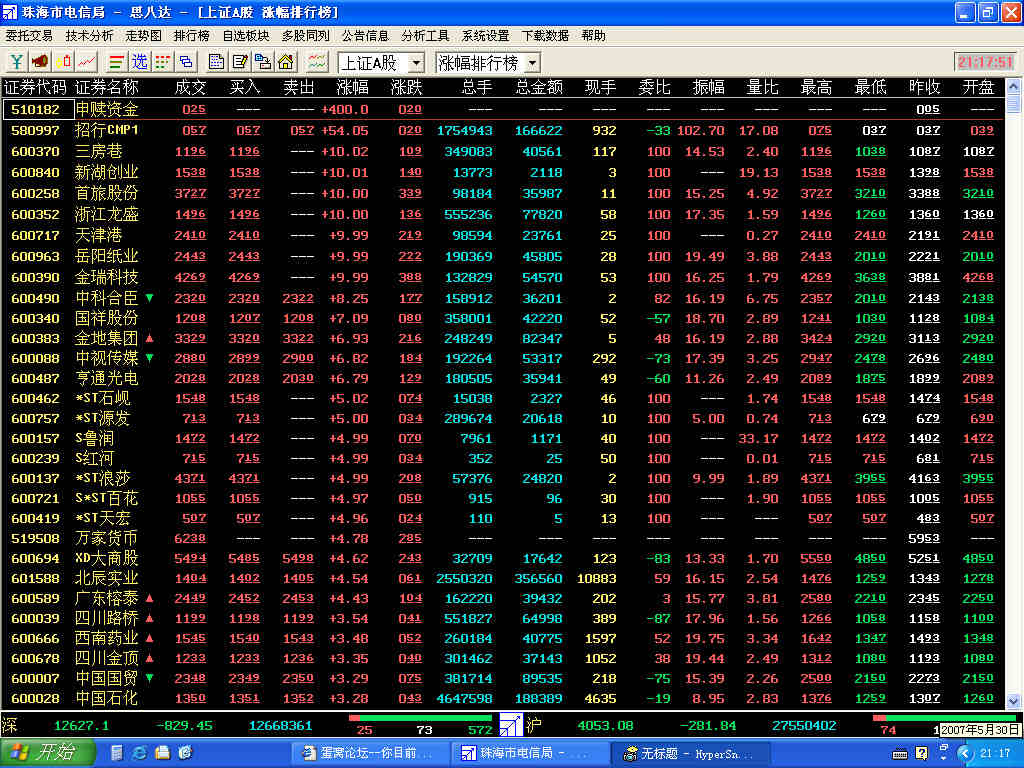The width and height of the screenshot is (1024, 768).
Task: Open the blue 选 self-select icon
Action: tap(140, 62)
